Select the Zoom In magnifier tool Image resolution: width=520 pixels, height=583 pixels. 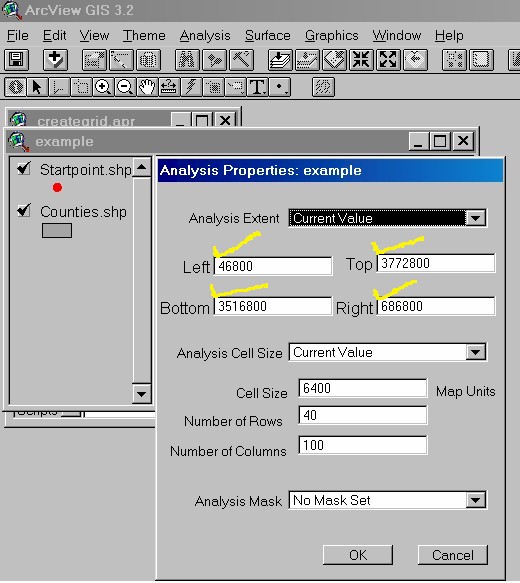(103, 87)
